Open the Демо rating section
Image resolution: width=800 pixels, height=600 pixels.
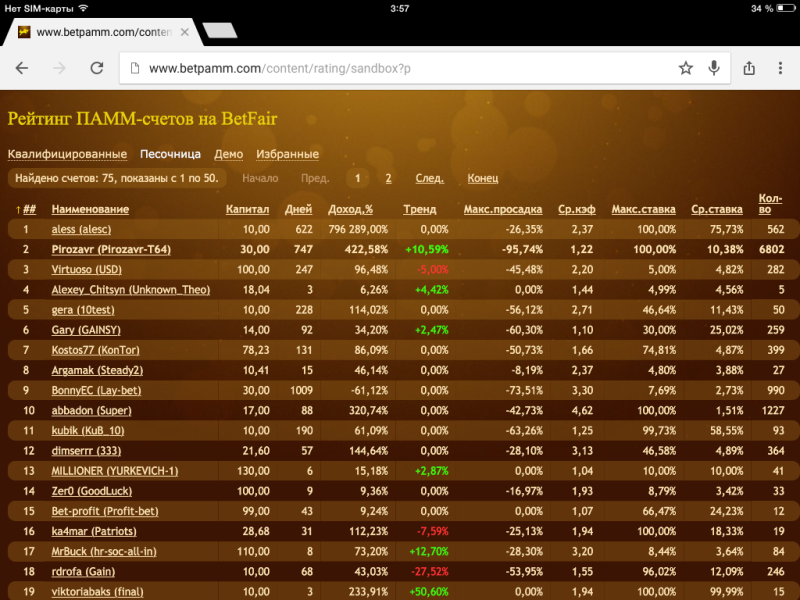point(228,154)
